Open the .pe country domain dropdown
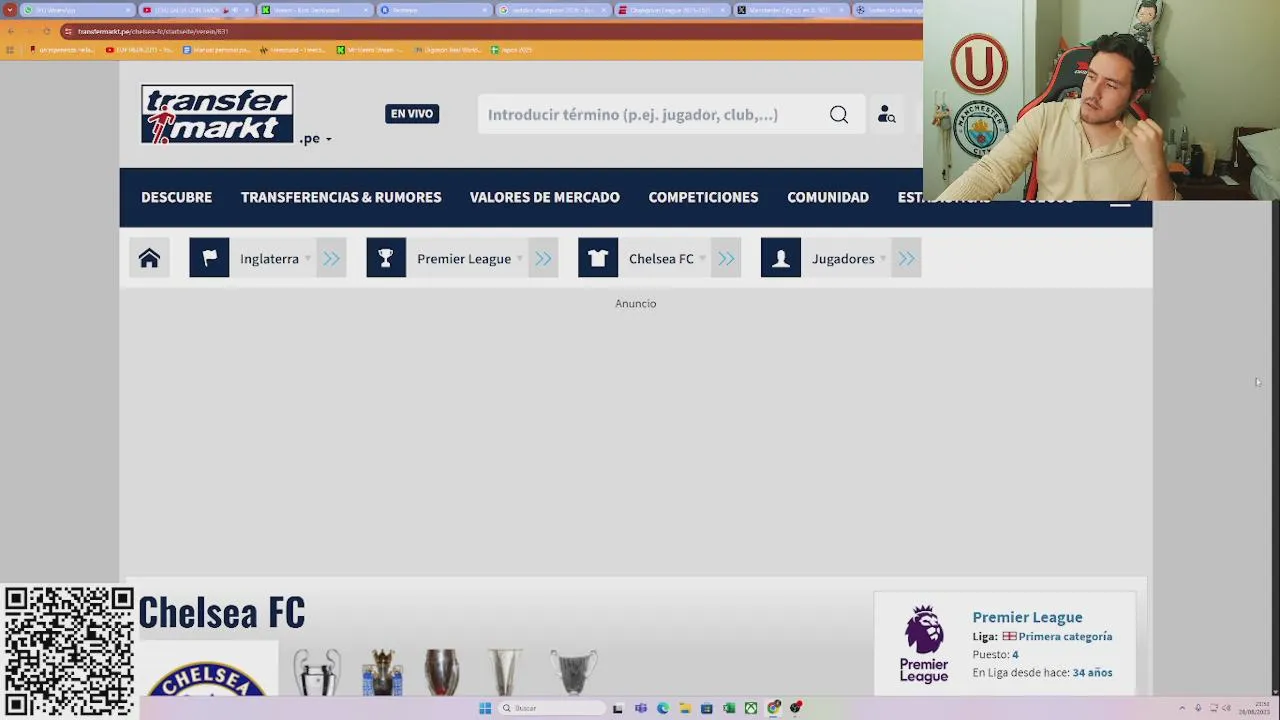 316,139
